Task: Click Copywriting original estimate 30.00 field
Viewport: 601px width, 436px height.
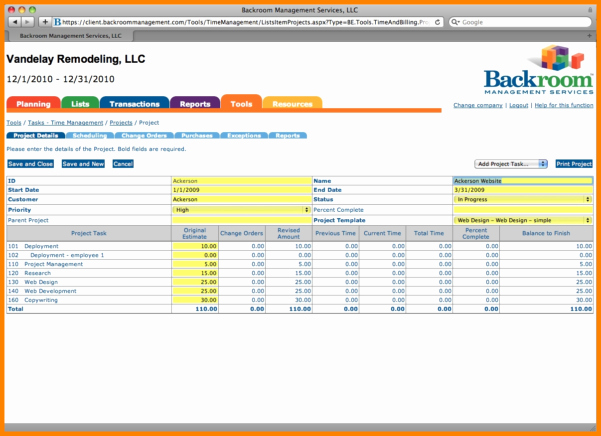Action: 195,300
